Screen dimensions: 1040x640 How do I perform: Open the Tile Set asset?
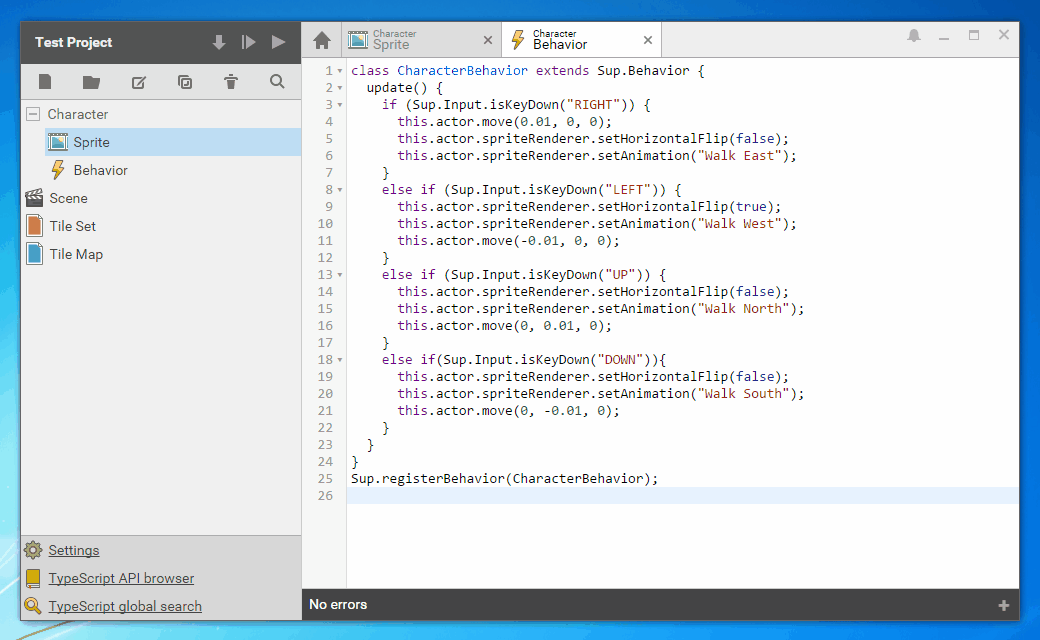pyautogui.click(x=161, y=226)
